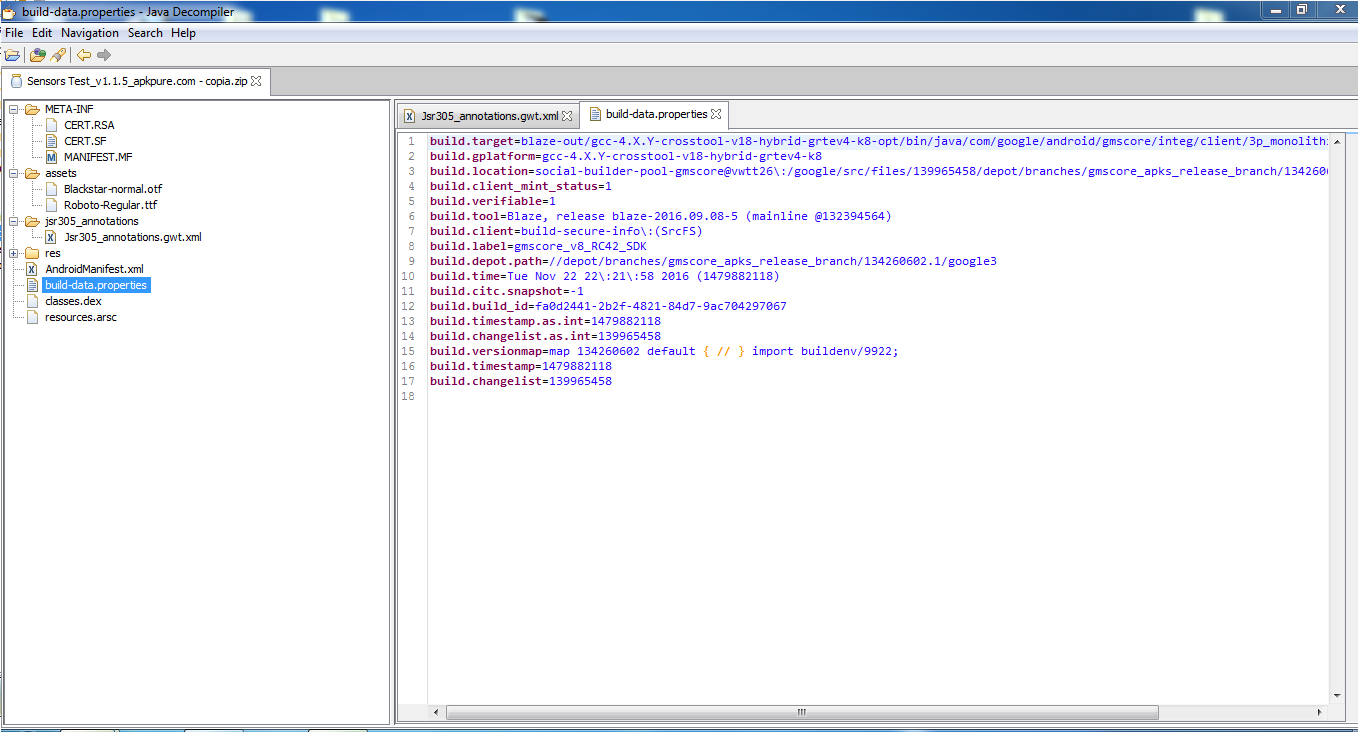This screenshot has width=1358, height=732.
Task: Select CERT.SF in the tree
Action: pyautogui.click(x=85, y=141)
